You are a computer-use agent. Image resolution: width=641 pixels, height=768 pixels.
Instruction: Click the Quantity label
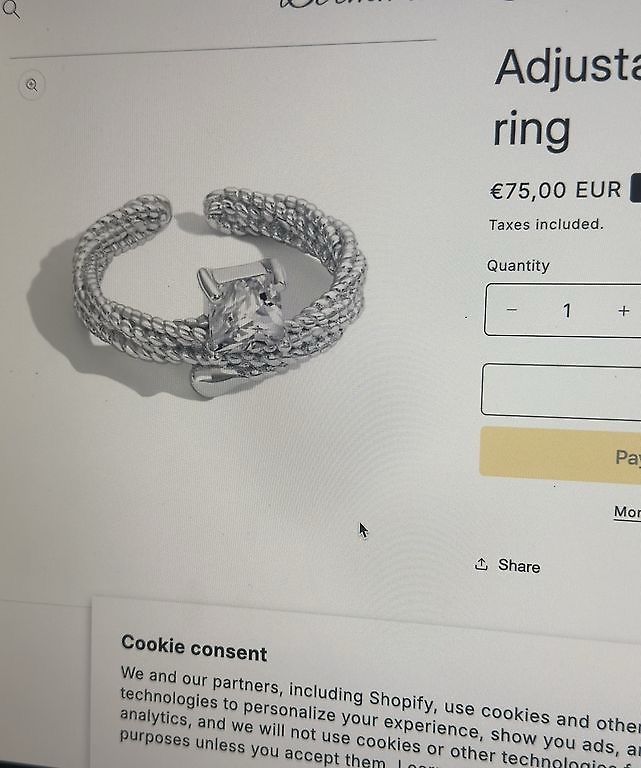click(x=518, y=265)
